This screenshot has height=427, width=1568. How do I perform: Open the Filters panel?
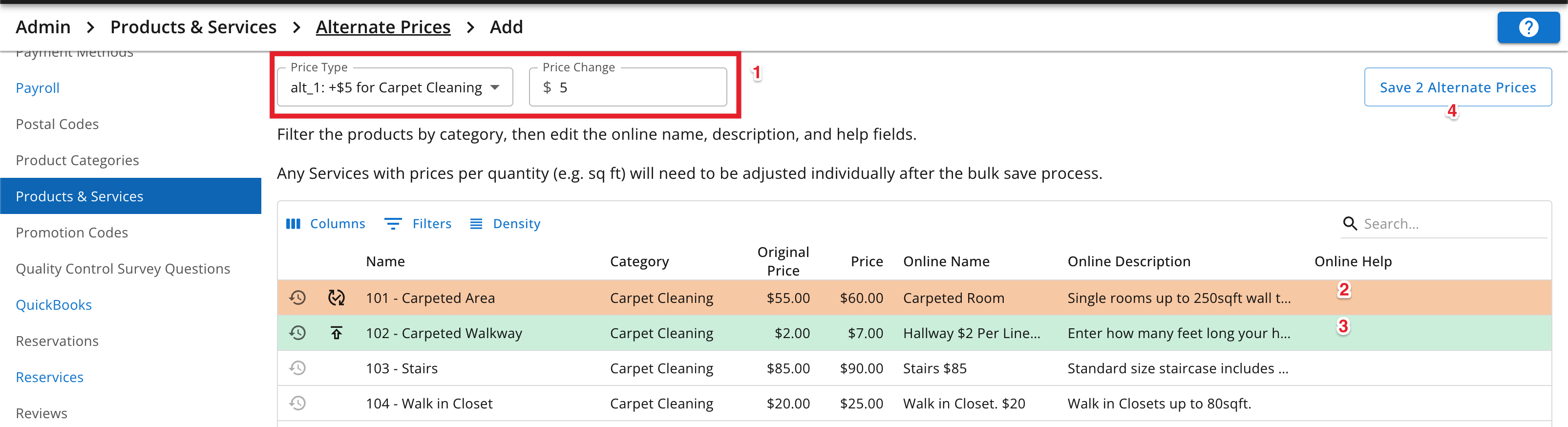pyautogui.click(x=418, y=224)
